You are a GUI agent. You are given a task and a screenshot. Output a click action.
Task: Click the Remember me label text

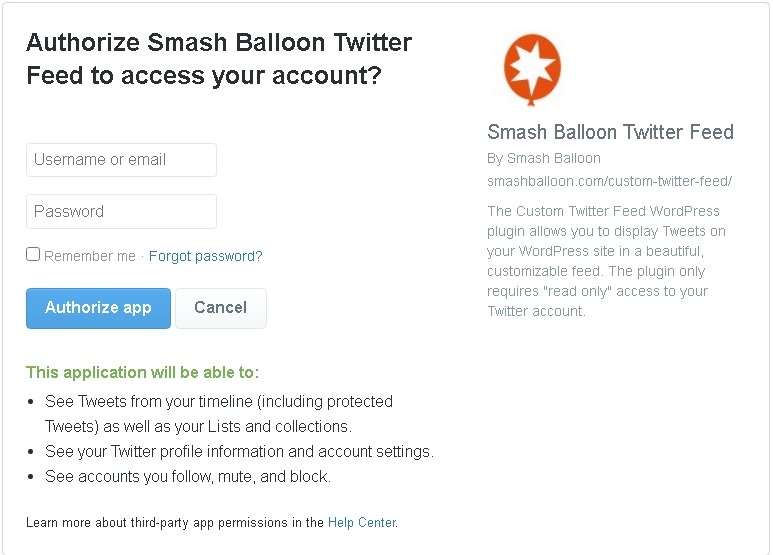tap(90, 256)
